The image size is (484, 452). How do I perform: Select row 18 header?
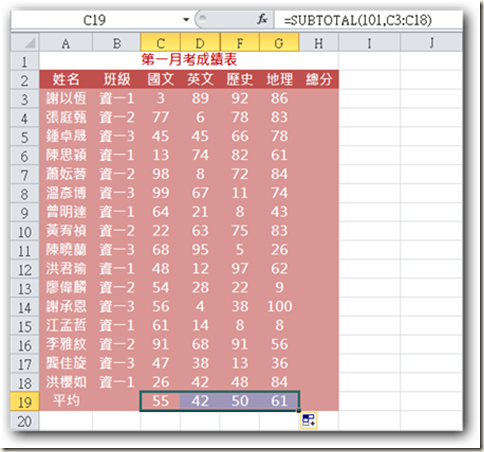click(25, 383)
